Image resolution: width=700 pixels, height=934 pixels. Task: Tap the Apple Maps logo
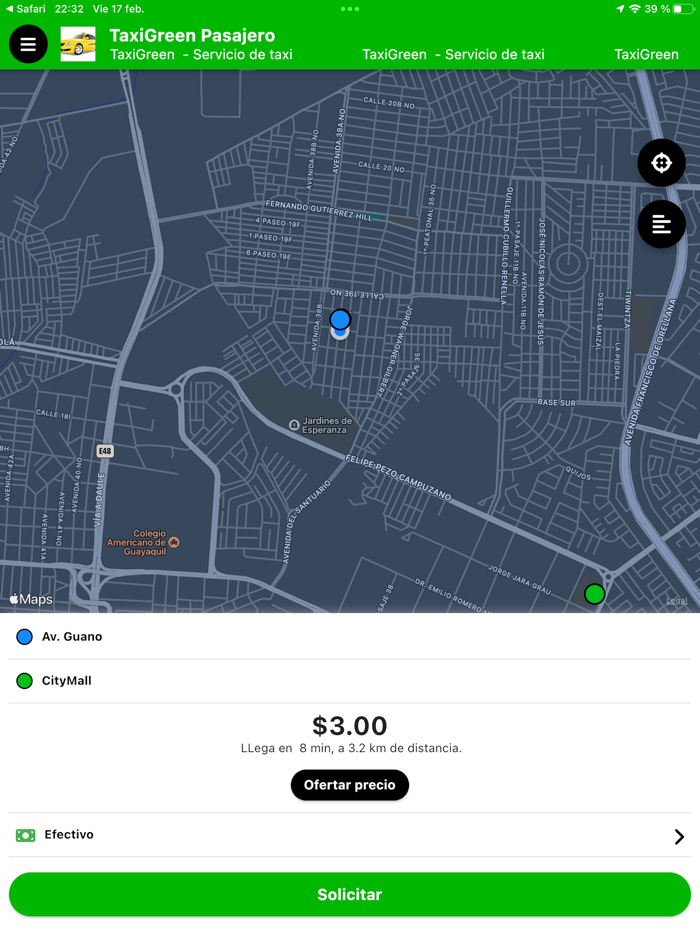tap(30, 598)
